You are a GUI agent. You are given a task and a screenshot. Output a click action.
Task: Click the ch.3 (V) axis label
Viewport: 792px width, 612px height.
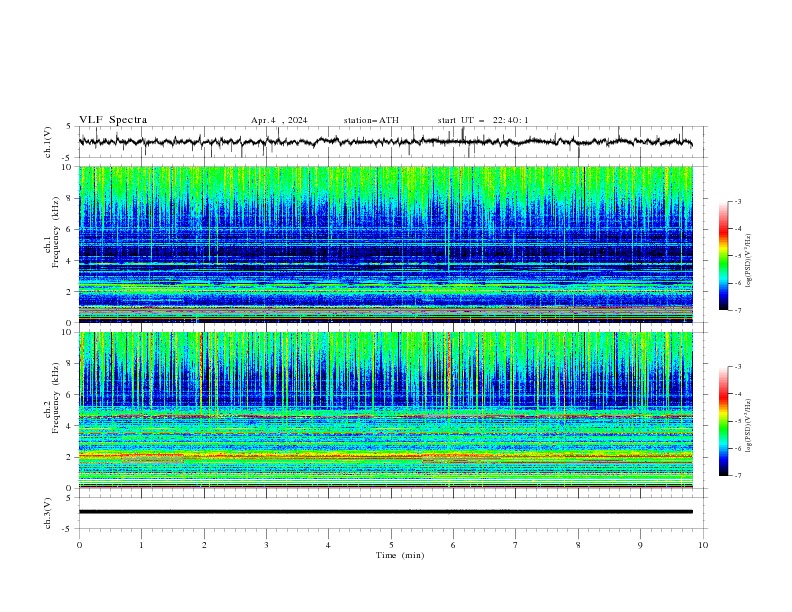point(48,513)
